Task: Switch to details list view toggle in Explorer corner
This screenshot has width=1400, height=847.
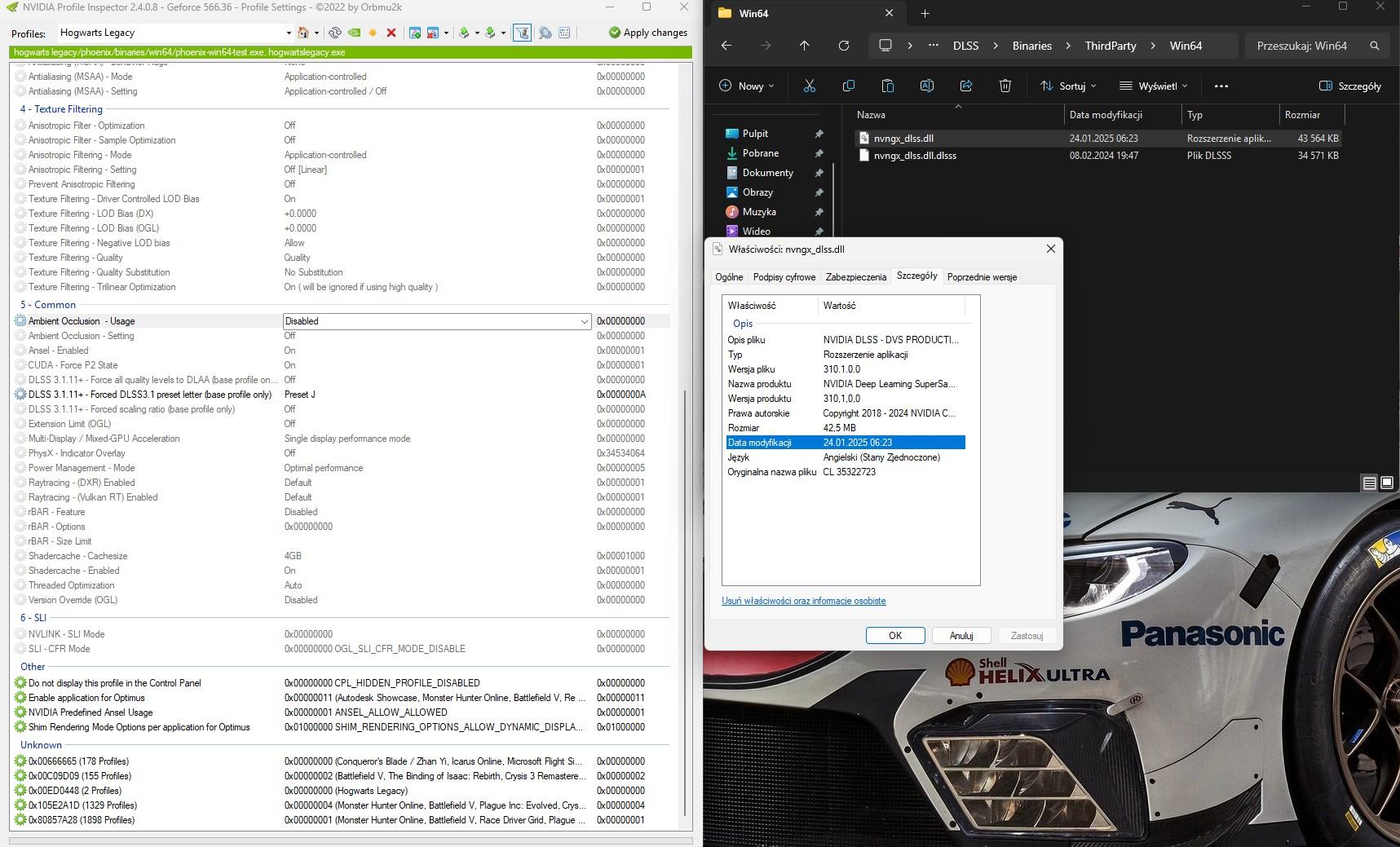Action: 1370,483
